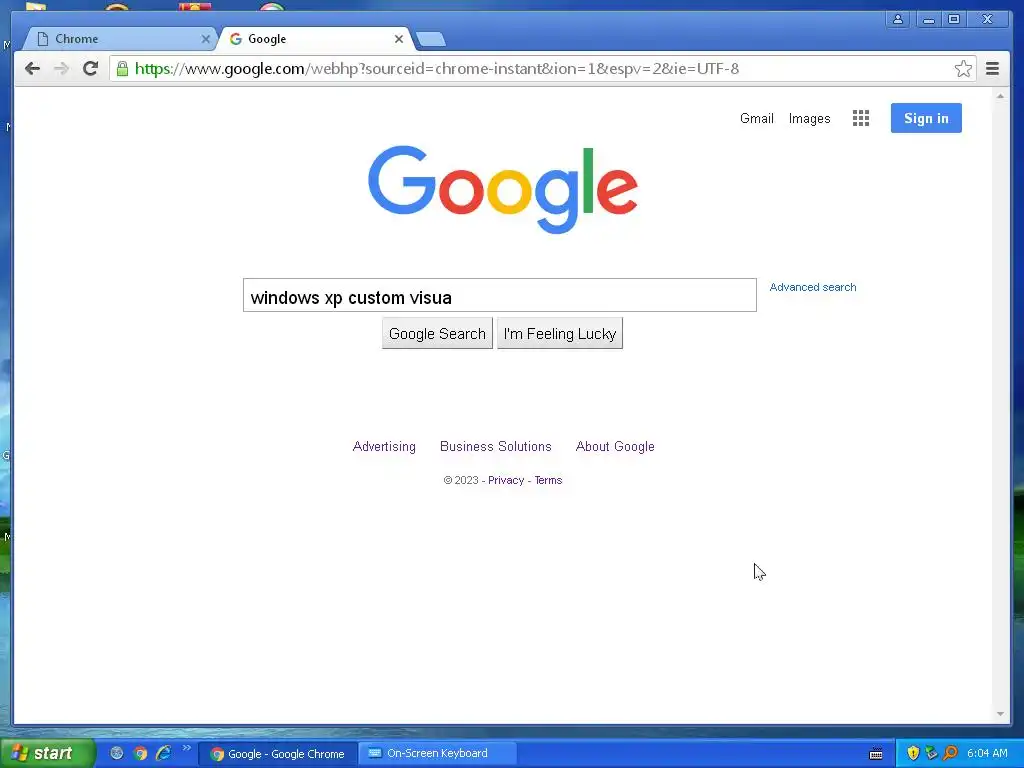Image resolution: width=1024 pixels, height=768 pixels.
Task: Open Images link
Action: tap(809, 118)
